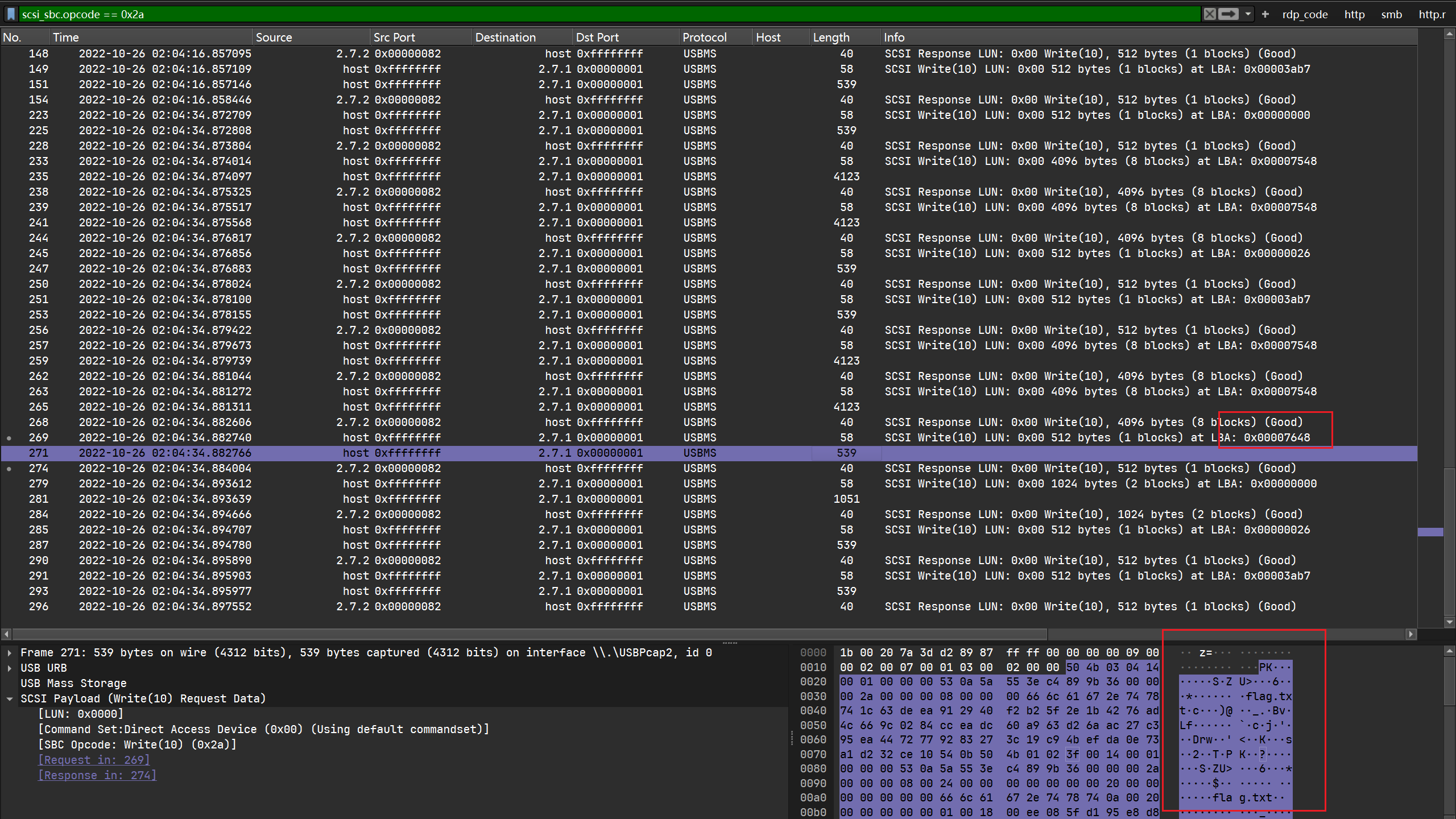Click the display filter bookmark icon
1456x819 pixels.
point(11,14)
